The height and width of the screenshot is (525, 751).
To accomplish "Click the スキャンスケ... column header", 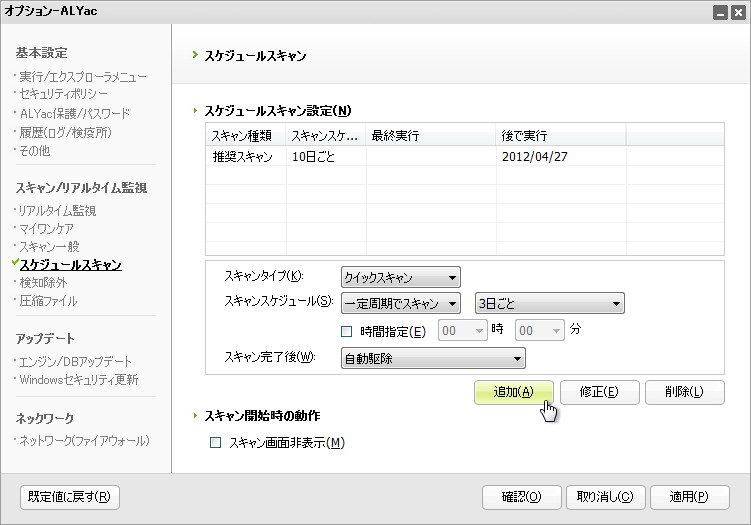I will click(x=326, y=136).
